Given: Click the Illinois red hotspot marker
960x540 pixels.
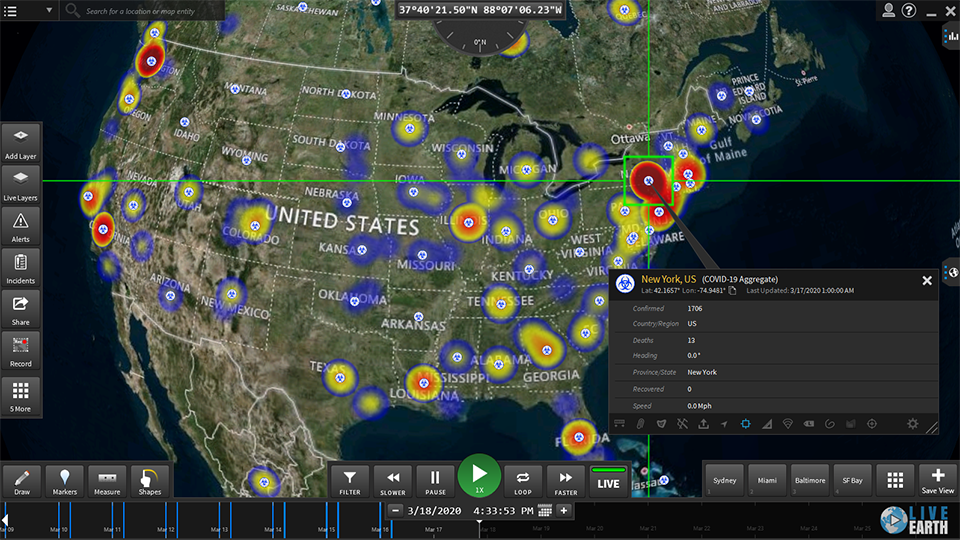Looking at the screenshot, I should 468,222.
